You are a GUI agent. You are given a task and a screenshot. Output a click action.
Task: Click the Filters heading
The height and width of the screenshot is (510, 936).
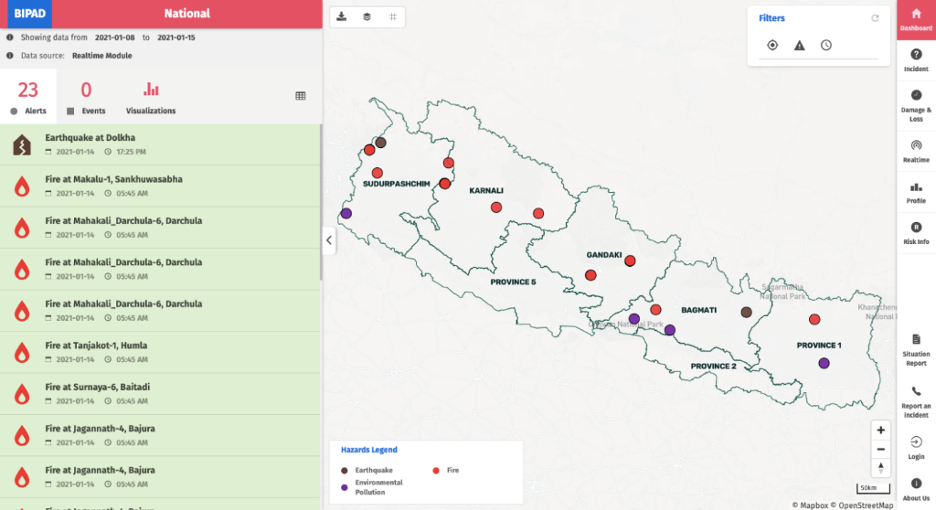click(771, 18)
